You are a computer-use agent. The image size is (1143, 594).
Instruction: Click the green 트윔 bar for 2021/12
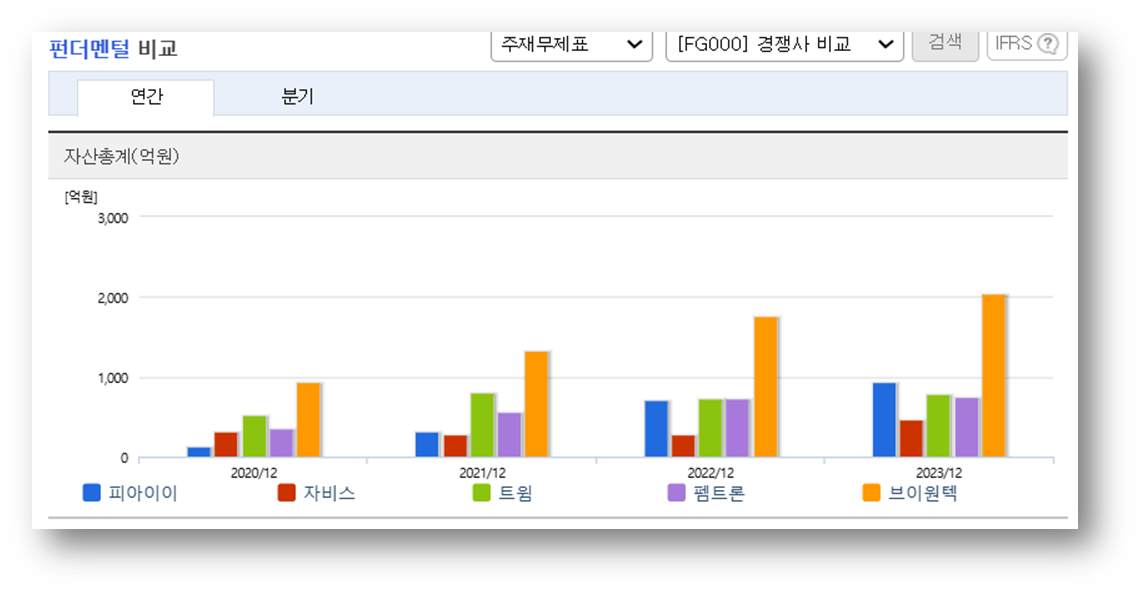(x=482, y=426)
